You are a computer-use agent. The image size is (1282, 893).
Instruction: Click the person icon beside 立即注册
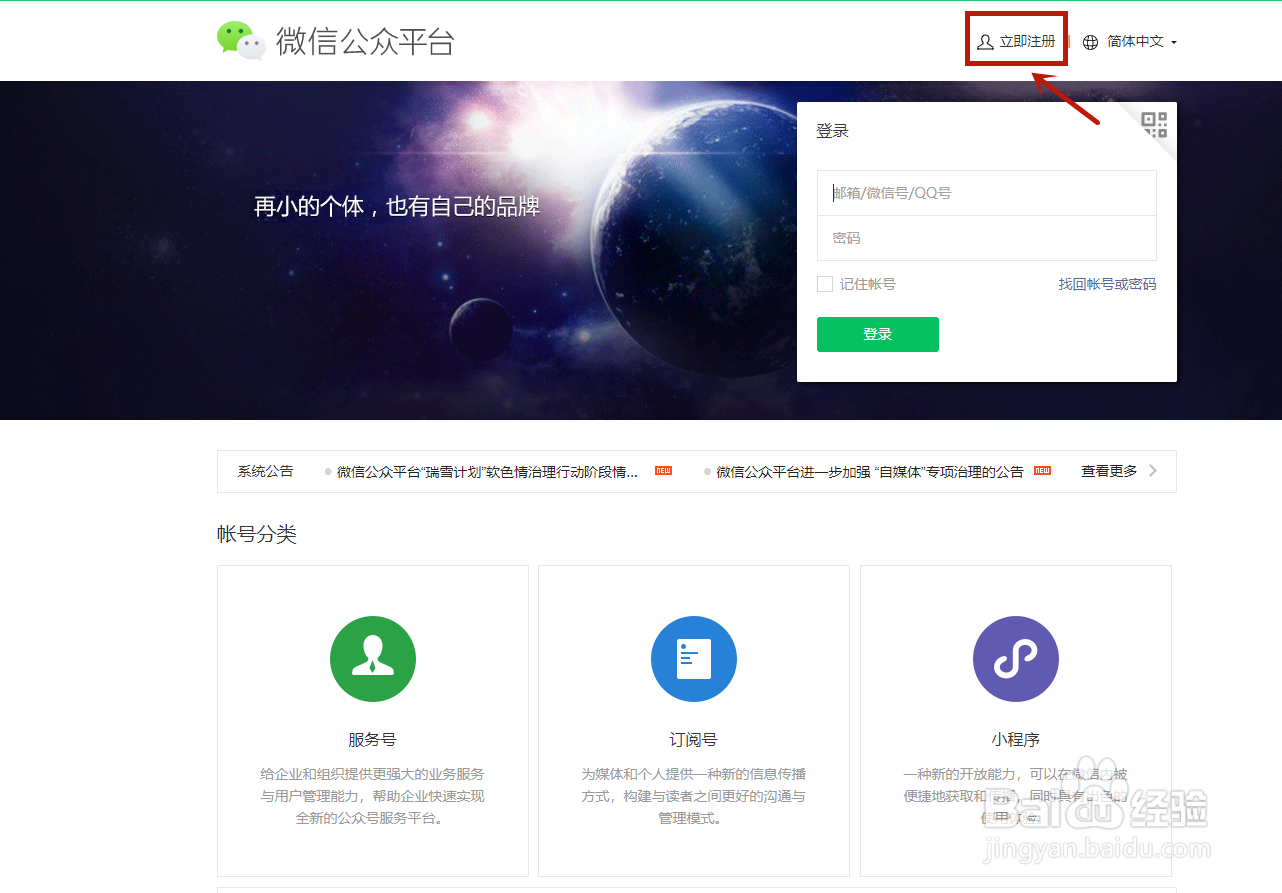983,41
